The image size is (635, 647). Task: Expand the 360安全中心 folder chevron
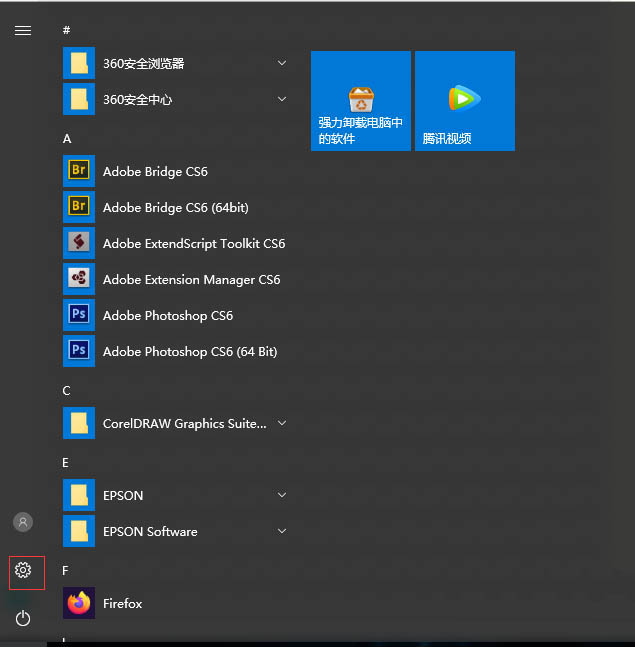[282, 99]
